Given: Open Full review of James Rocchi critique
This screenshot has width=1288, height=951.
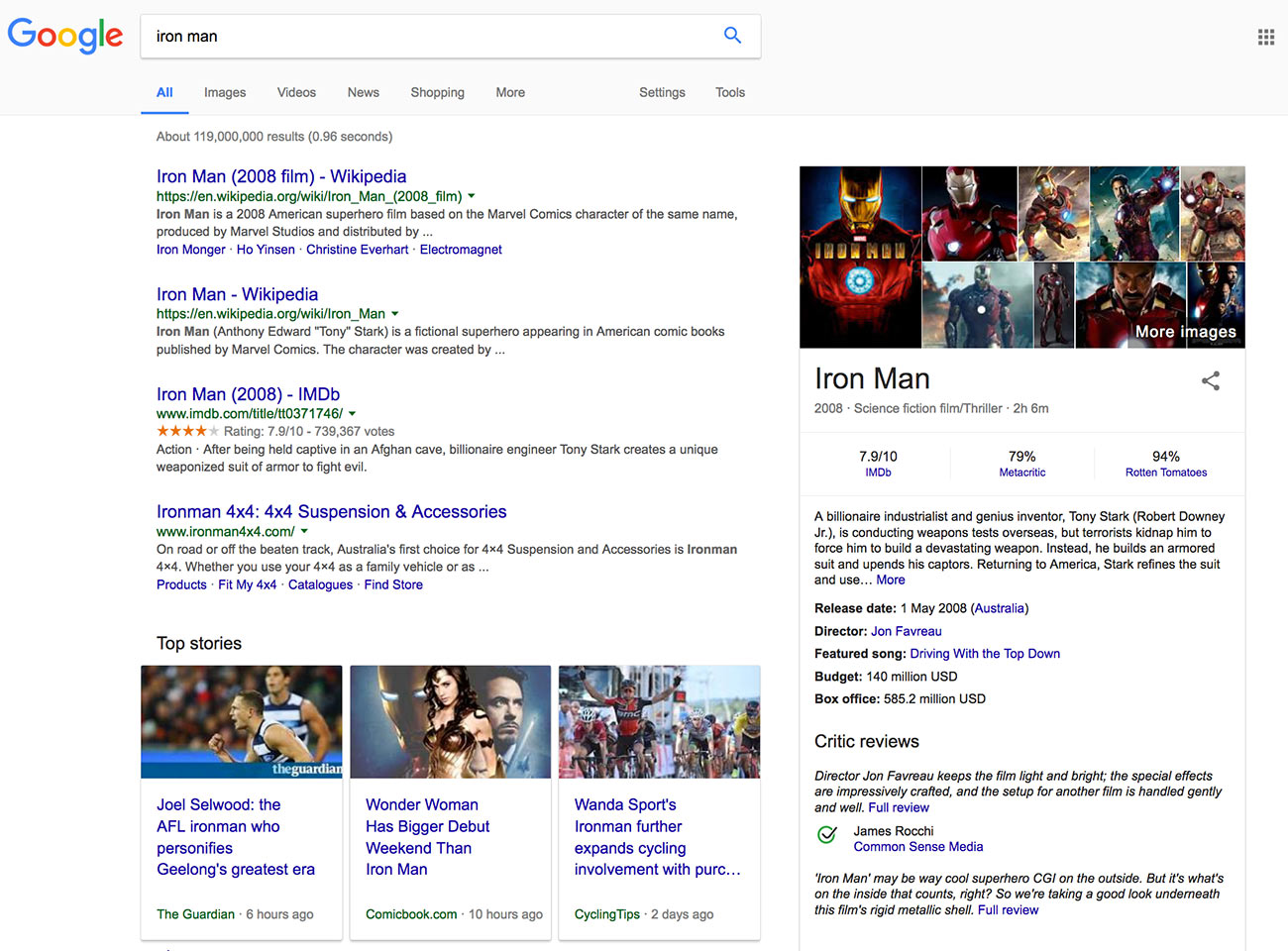Looking at the screenshot, I should pyautogui.click(x=899, y=808).
